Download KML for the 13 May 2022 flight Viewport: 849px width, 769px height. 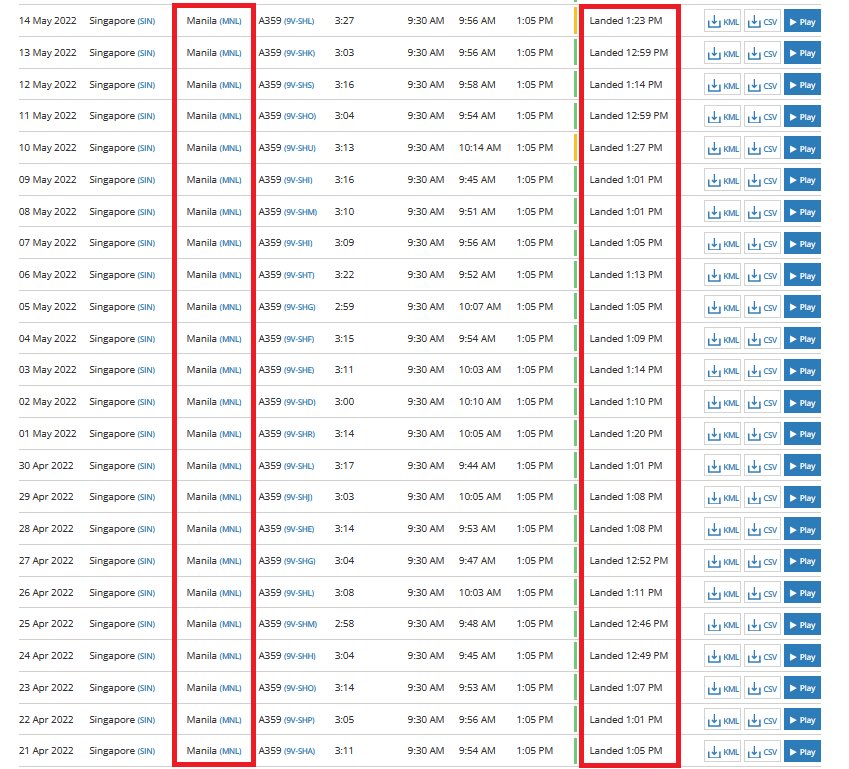(x=722, y=53)
